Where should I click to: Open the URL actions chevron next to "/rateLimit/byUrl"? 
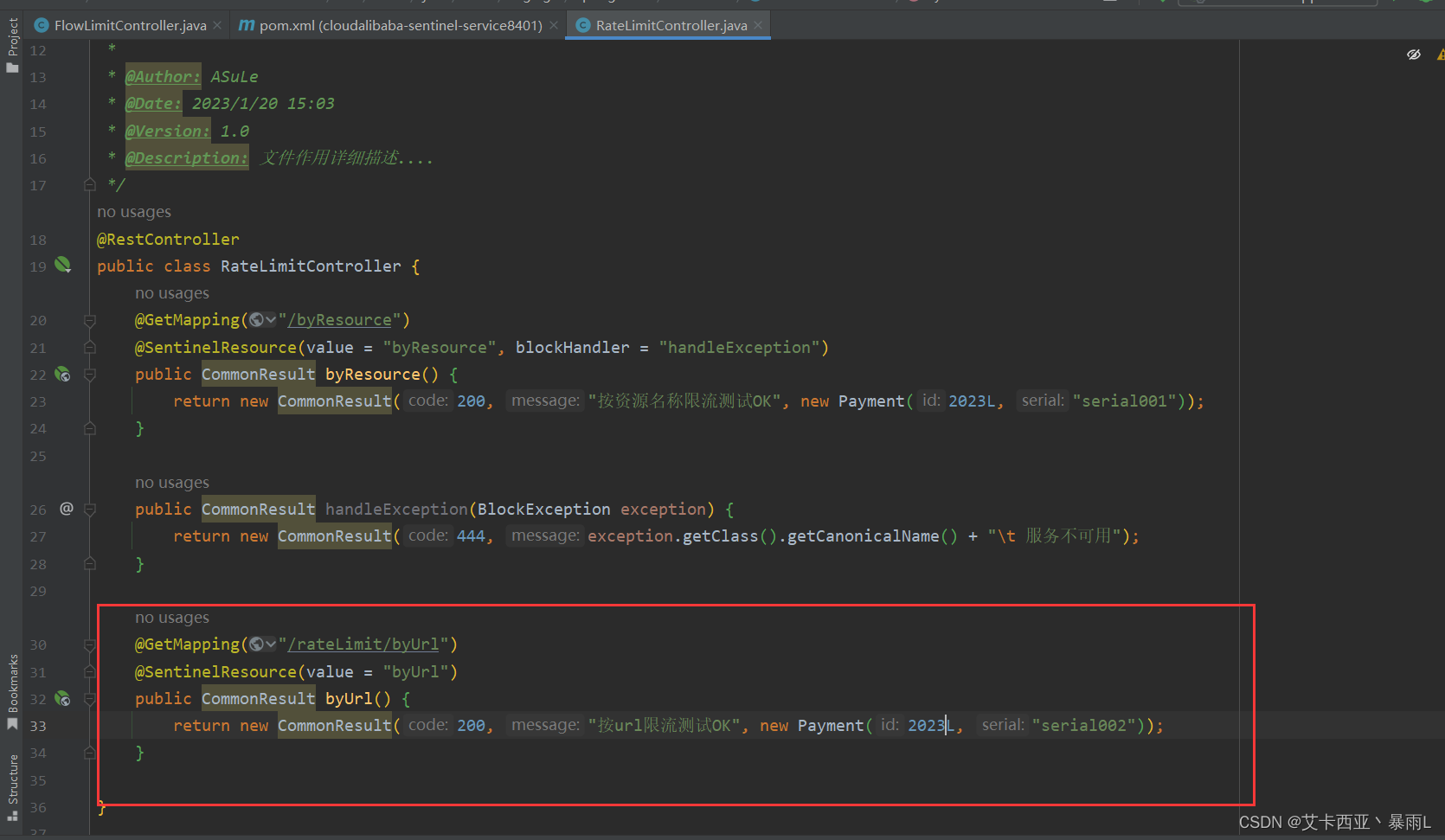(271, 644)
